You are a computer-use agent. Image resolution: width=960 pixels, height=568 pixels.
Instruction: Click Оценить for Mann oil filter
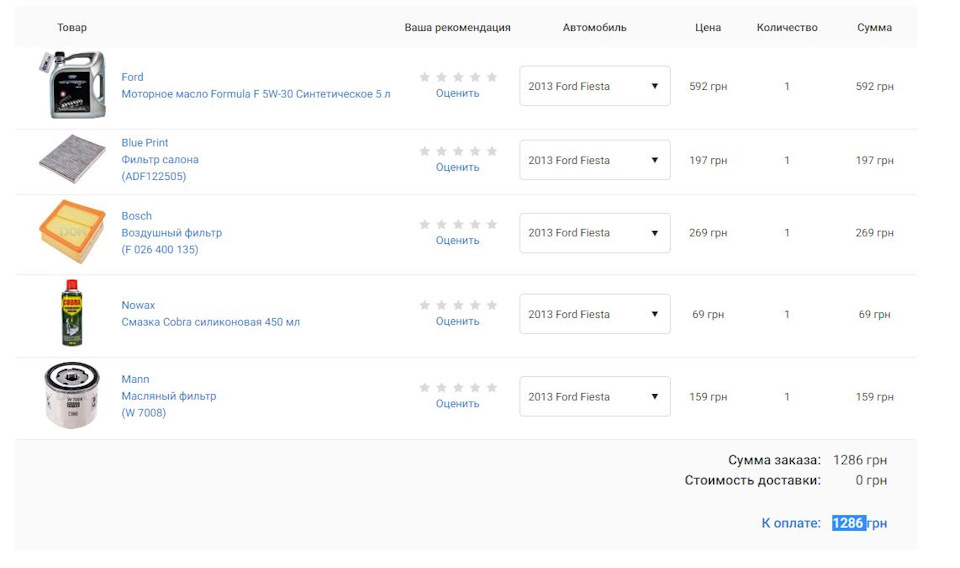[x=457, y=403]
